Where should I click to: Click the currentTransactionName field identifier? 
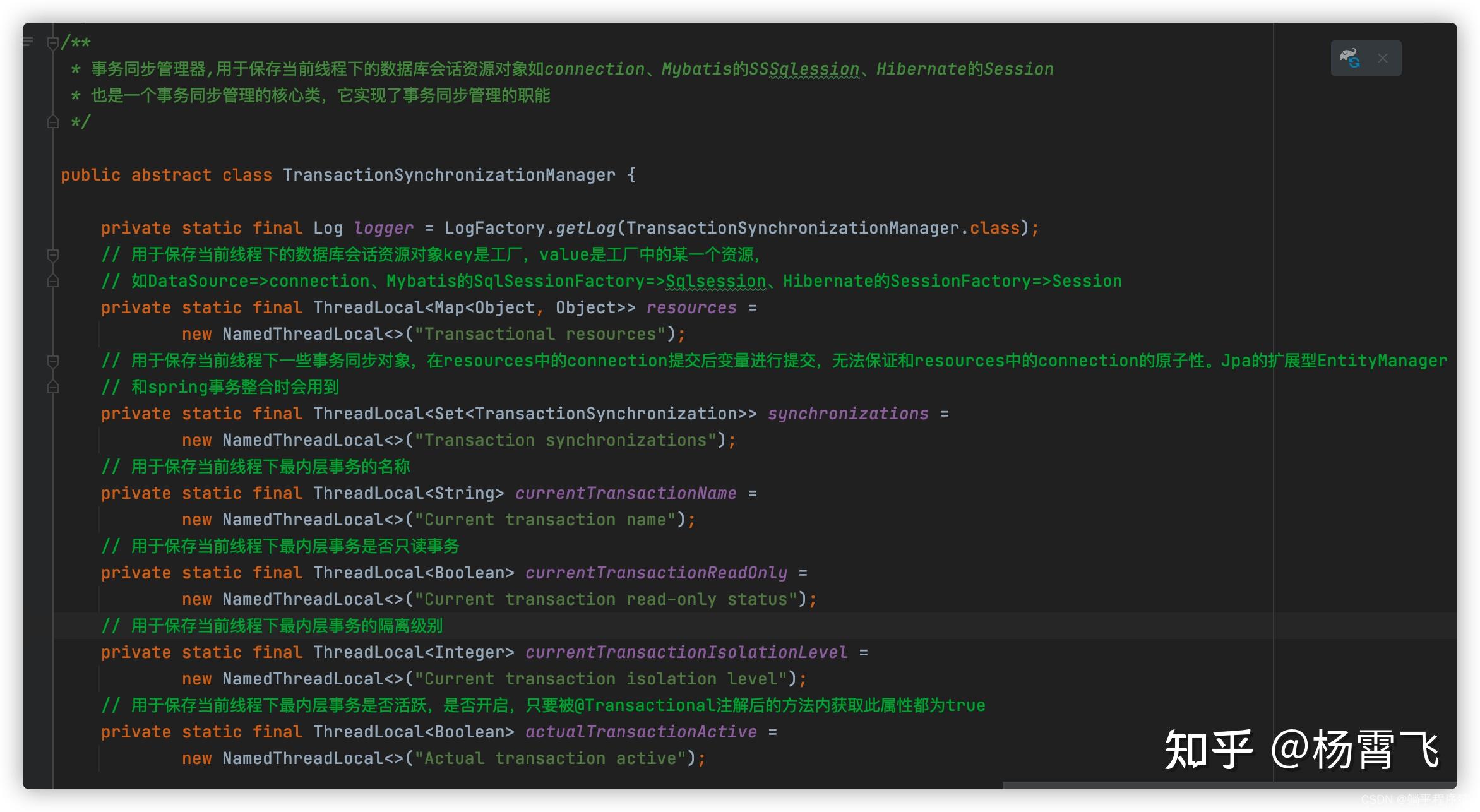tap(625, 493)
